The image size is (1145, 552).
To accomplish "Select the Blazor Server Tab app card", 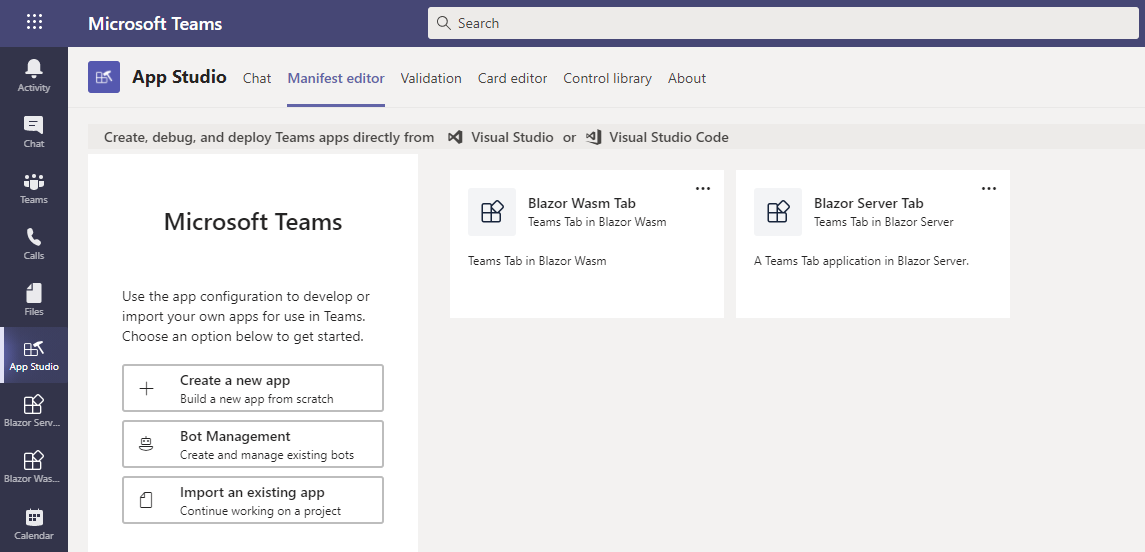I will pyautogui.click(x=873, y=244).
